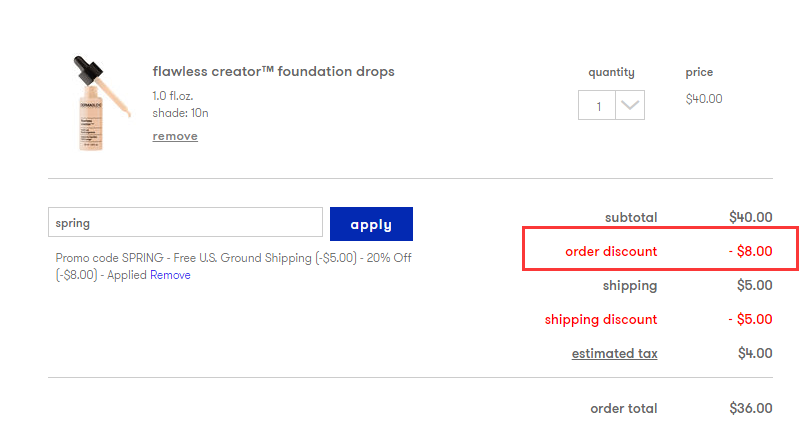Viewport: 809px width, 442px height.
Task: Open the estimated tax link
Action: coord(614,354)
